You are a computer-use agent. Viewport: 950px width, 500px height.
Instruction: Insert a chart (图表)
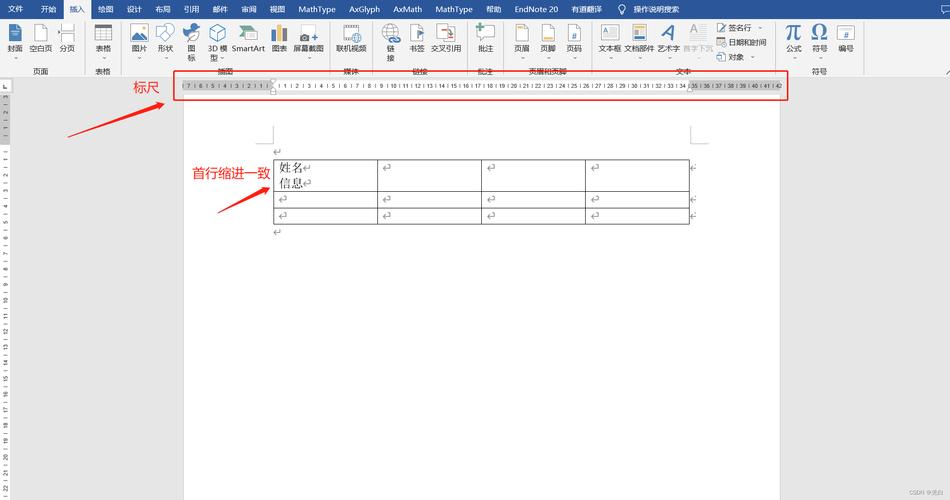(x=279, y=38)
